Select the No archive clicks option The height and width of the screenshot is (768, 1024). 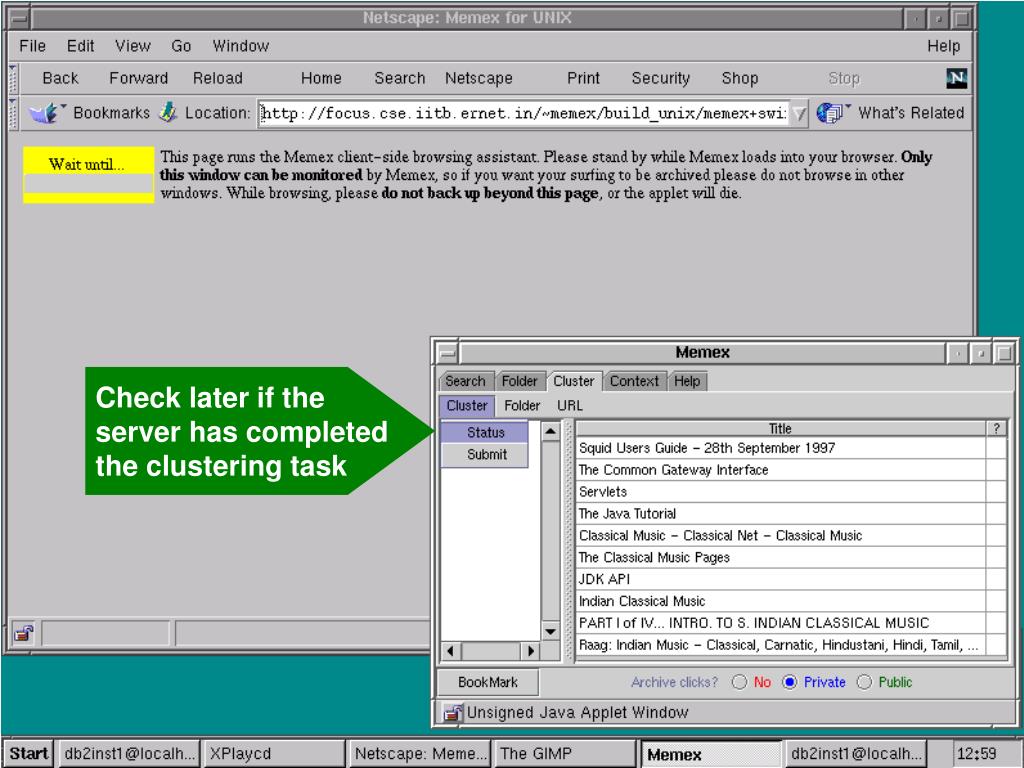740,683
